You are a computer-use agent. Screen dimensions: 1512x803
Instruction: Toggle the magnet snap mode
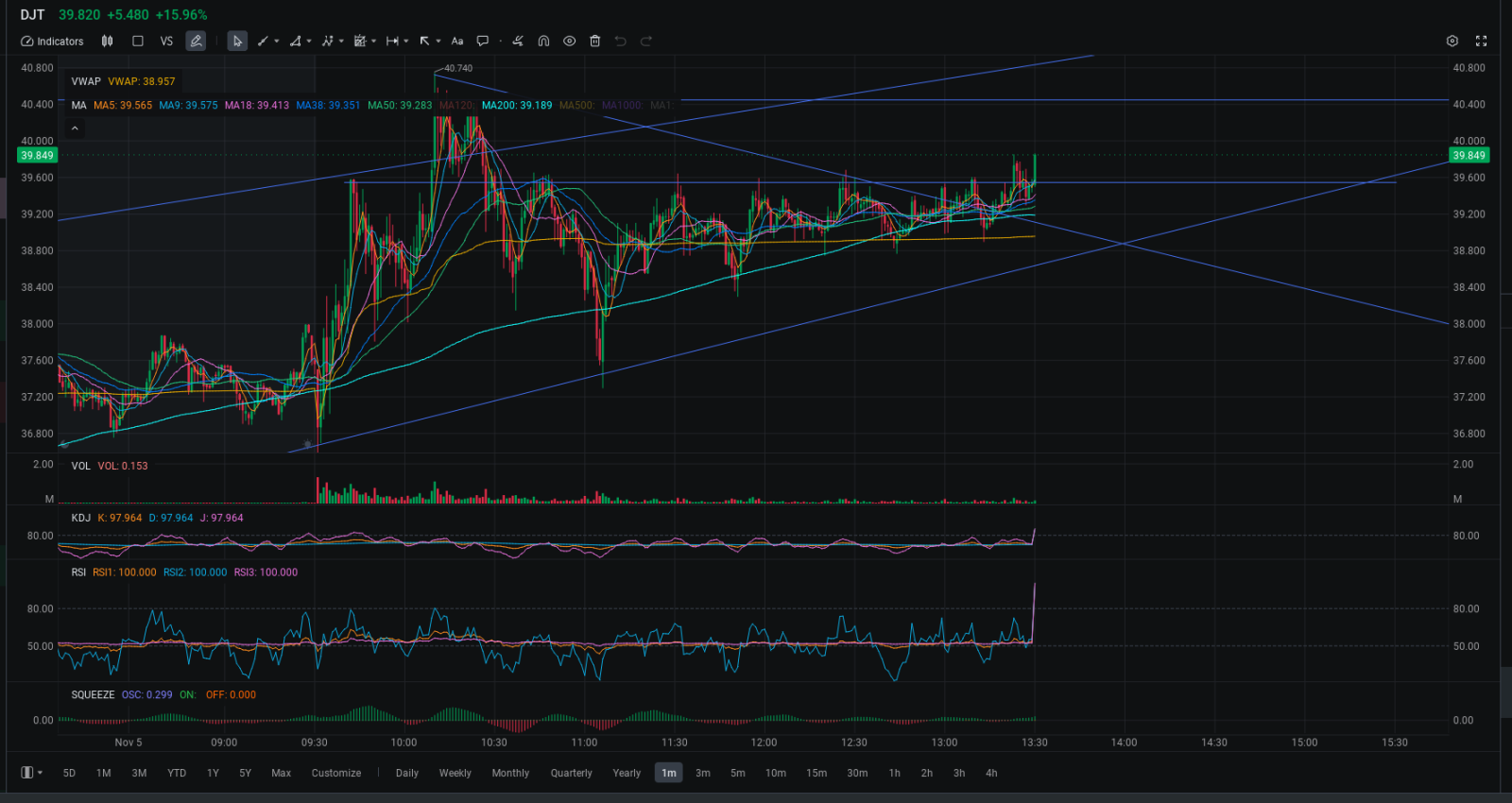(x=543, y=42)
